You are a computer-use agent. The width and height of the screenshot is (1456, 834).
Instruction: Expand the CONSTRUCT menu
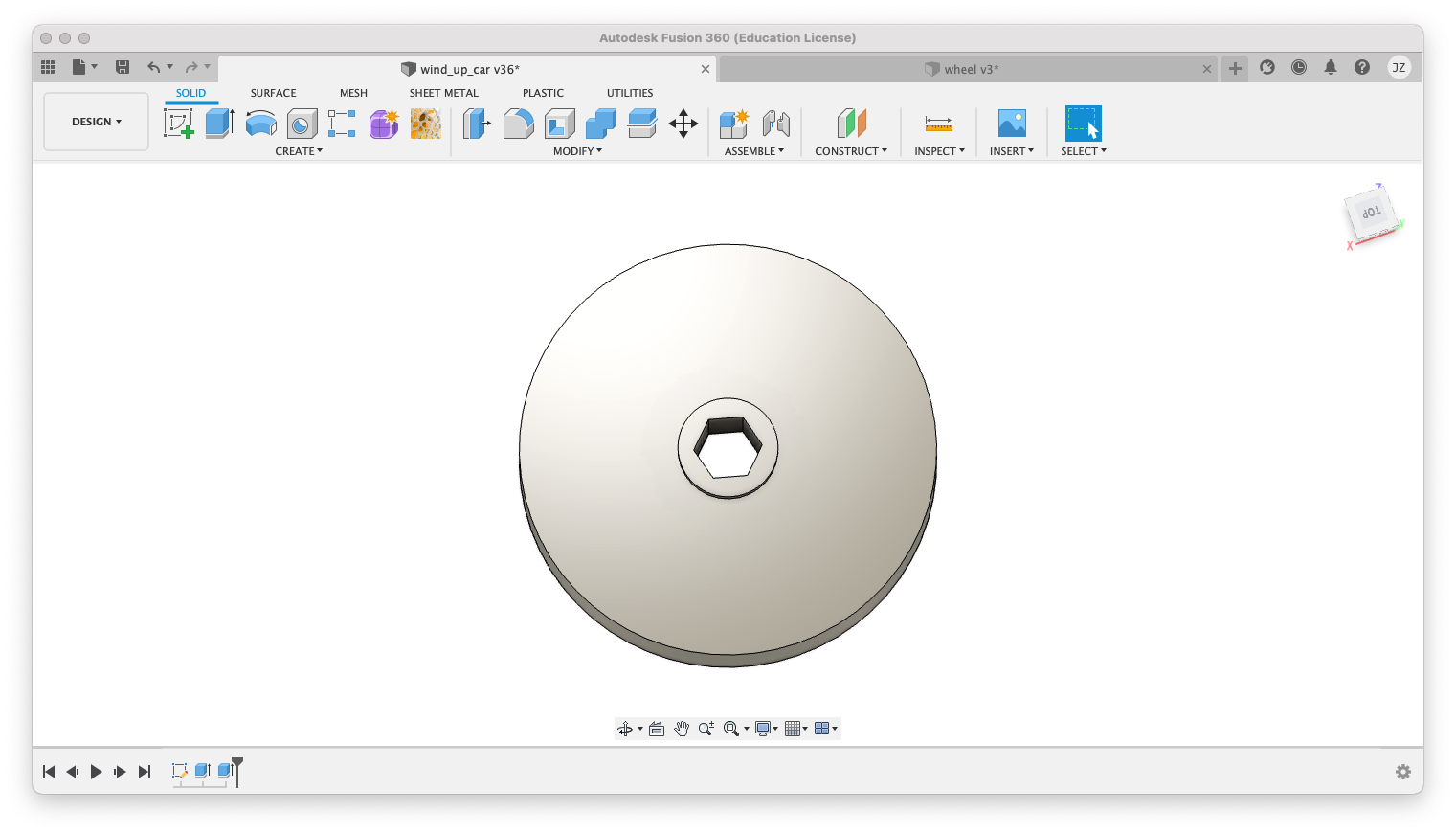[x=851, y=151]
